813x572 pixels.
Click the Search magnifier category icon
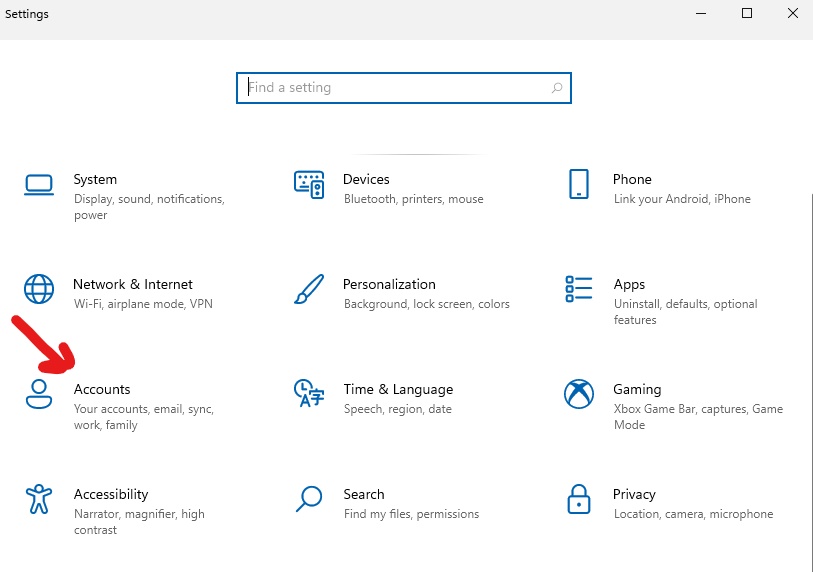[309, 498]
